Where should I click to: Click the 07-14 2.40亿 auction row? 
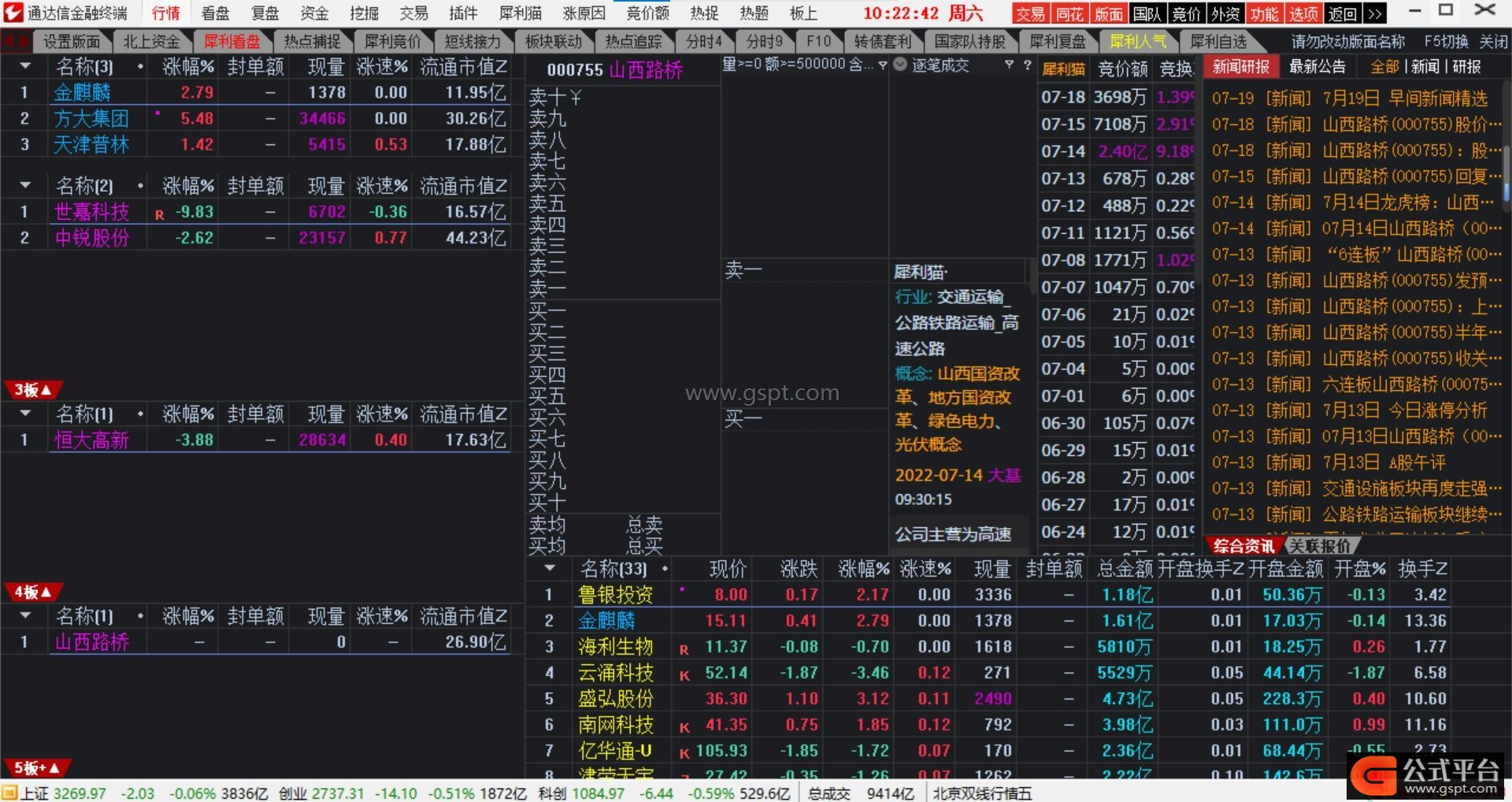[x=1117, y=151]
